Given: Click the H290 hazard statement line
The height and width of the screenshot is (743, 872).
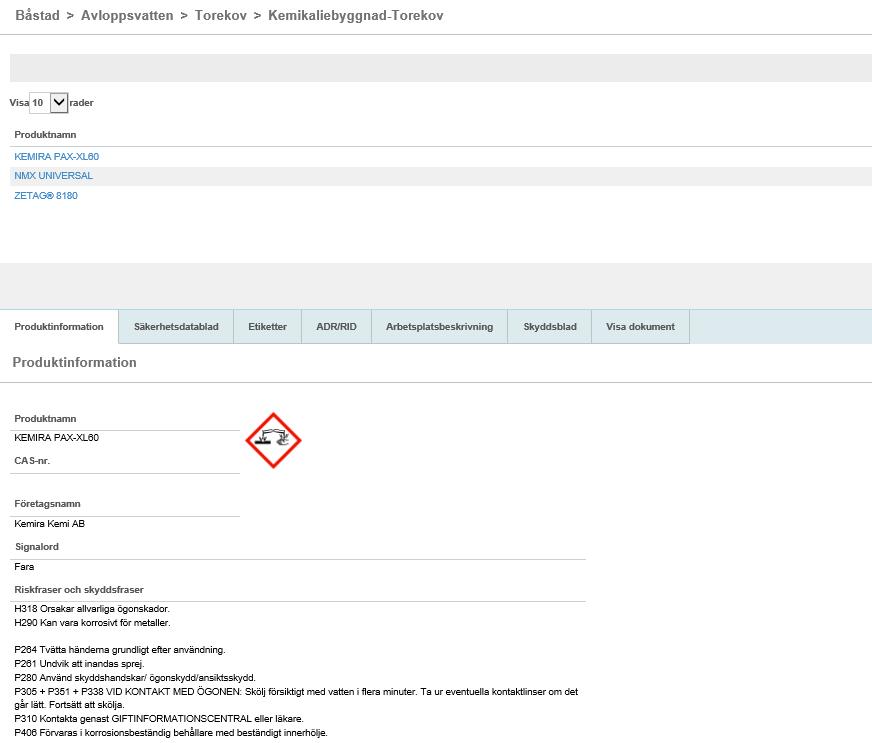Looking at the screenshot, I should click(92, 623).
